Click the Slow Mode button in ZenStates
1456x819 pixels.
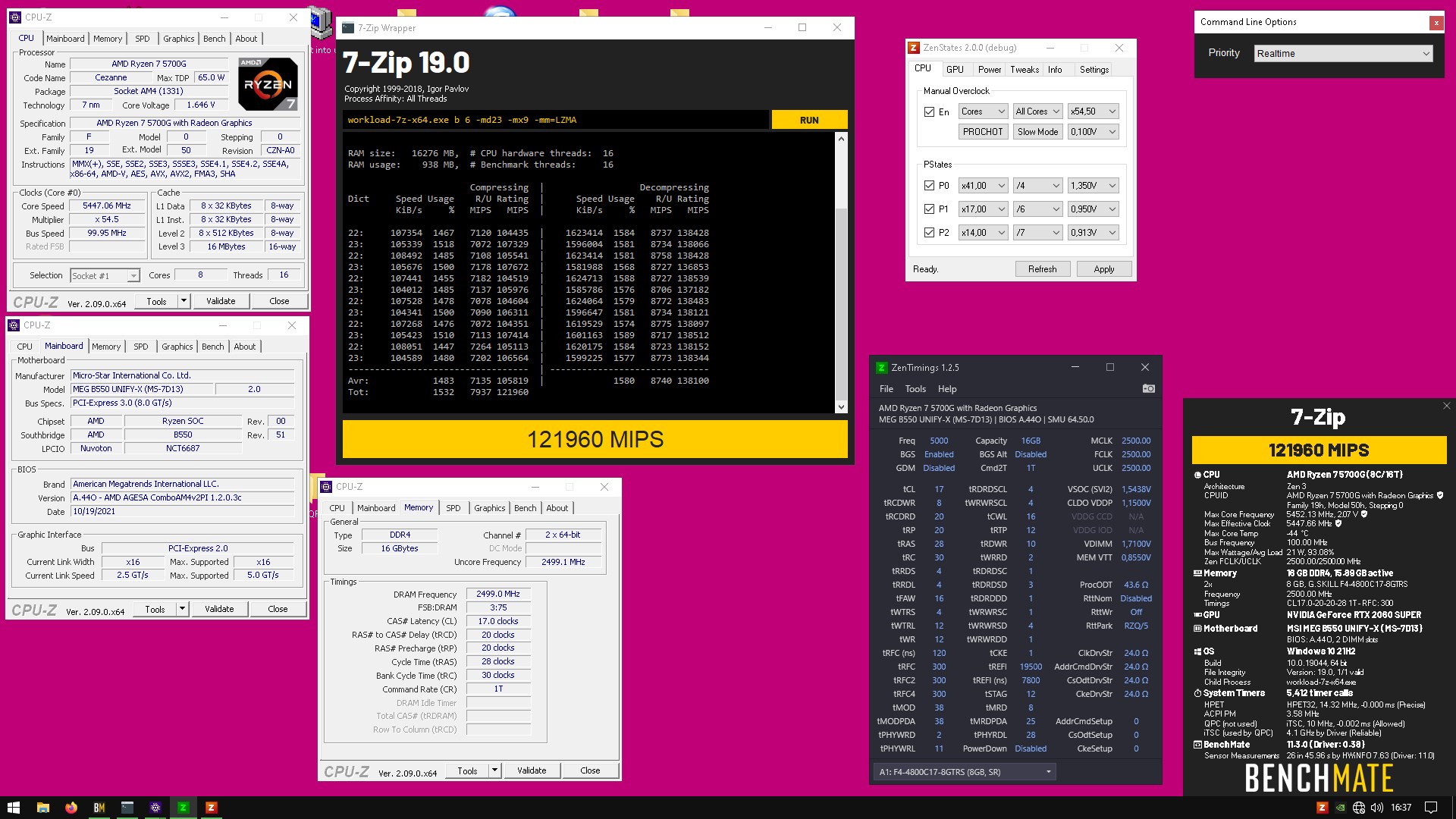[x=1037, y=131]
